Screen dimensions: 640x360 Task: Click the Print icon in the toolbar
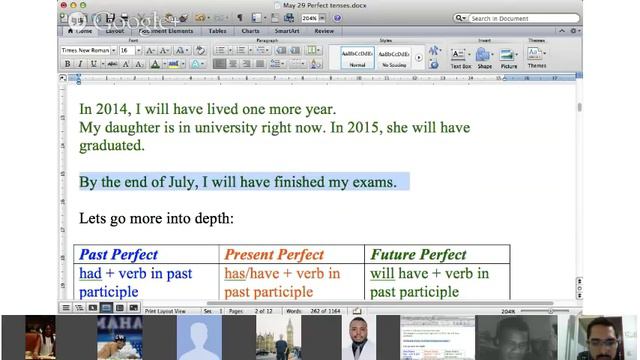click(124, 18)
